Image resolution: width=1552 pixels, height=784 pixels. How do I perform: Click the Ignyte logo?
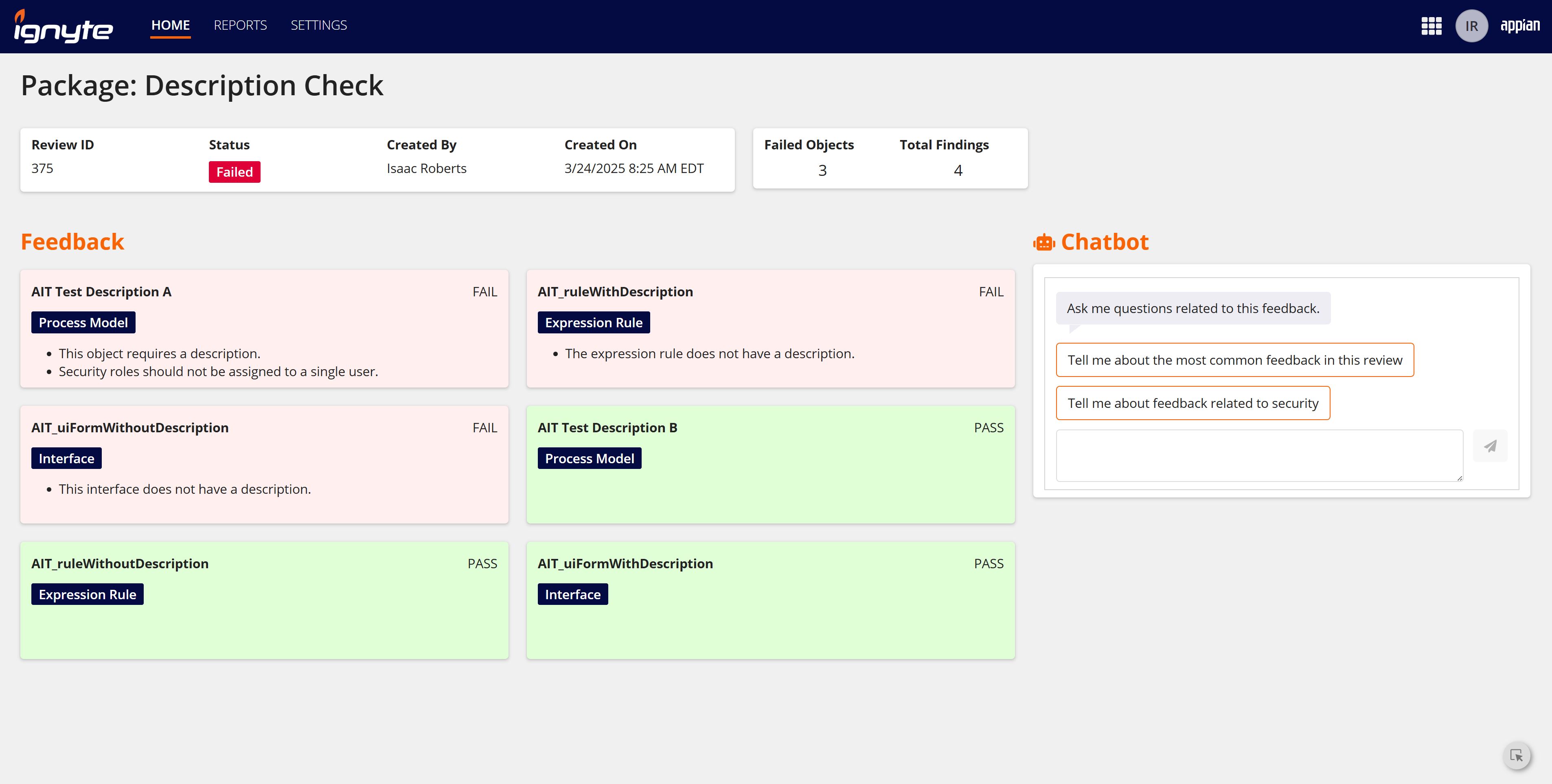[63, 26]
